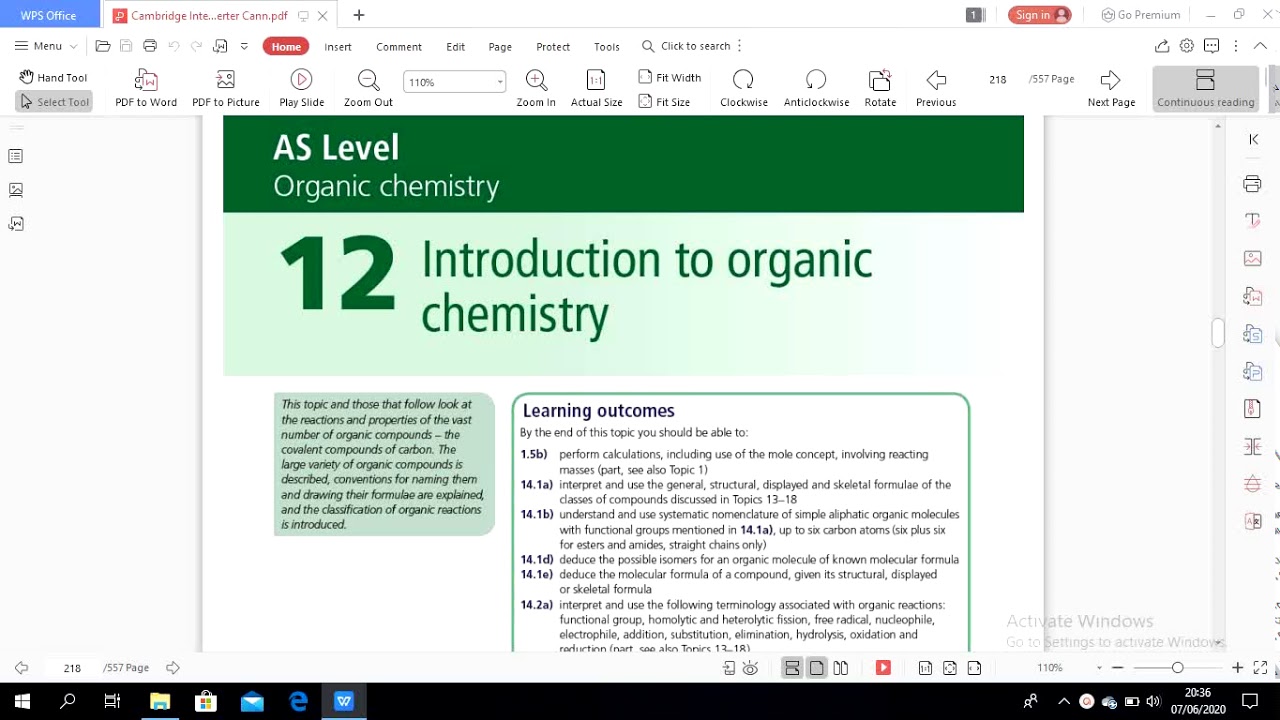Viewport: 1280px width, 720px height.
Task: Switch to the Home ribbon tab
Action: click(286, 46)
